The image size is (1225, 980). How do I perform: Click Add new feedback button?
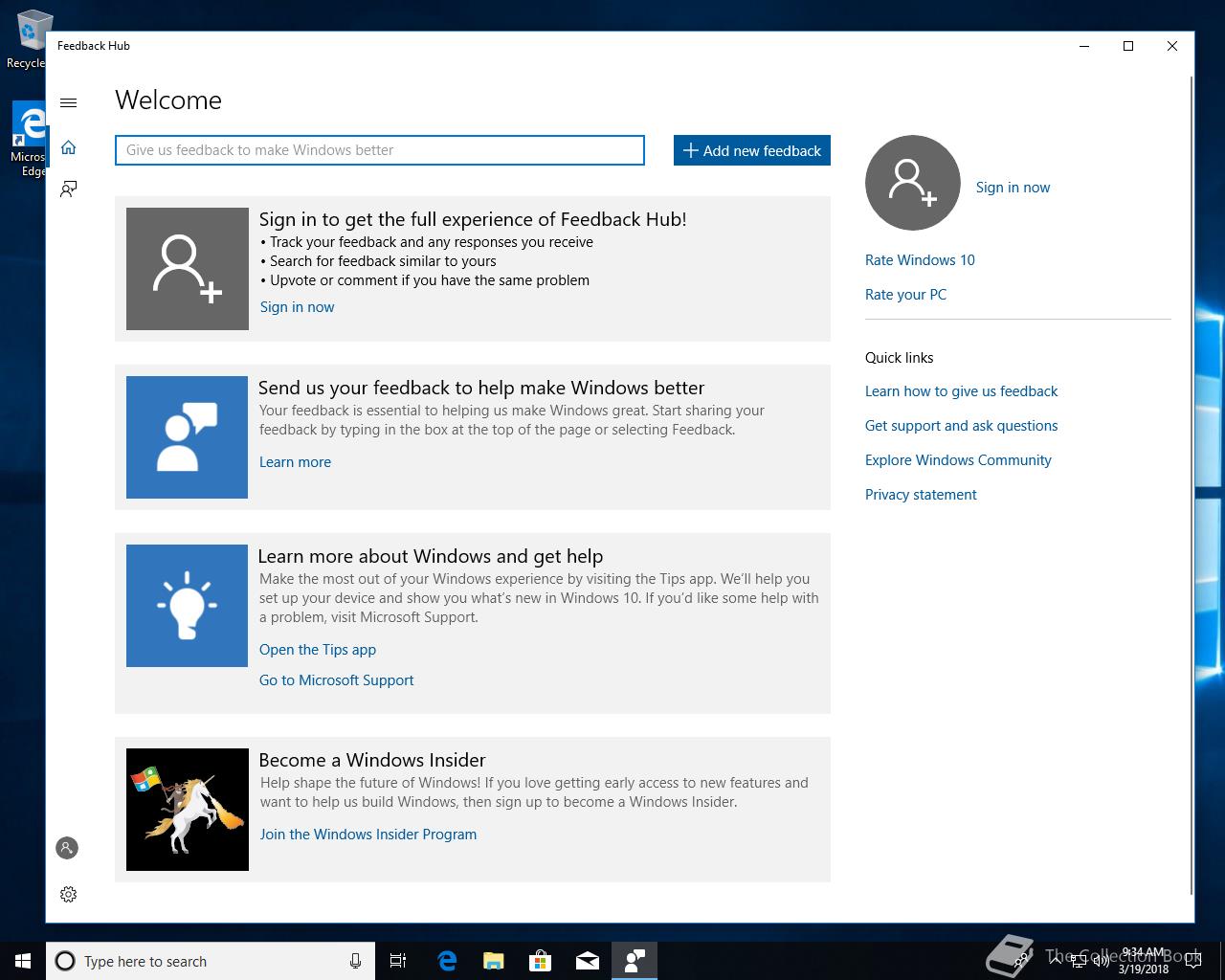(x=752, y=150)
